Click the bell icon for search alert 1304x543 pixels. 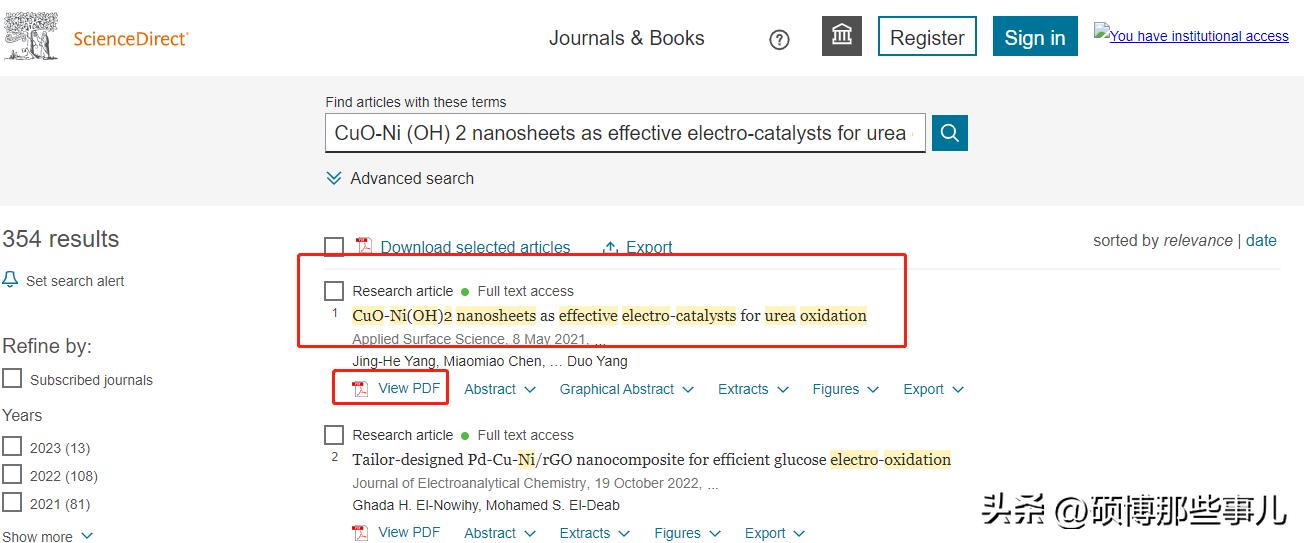[11, 280]
